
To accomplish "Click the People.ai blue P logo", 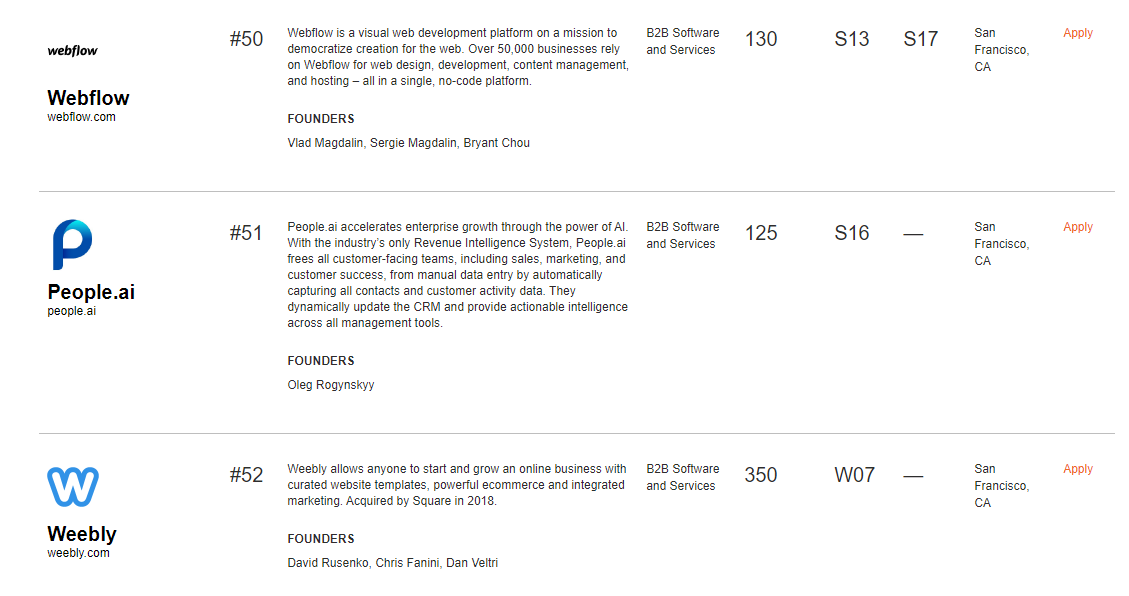I will (72, 244).
